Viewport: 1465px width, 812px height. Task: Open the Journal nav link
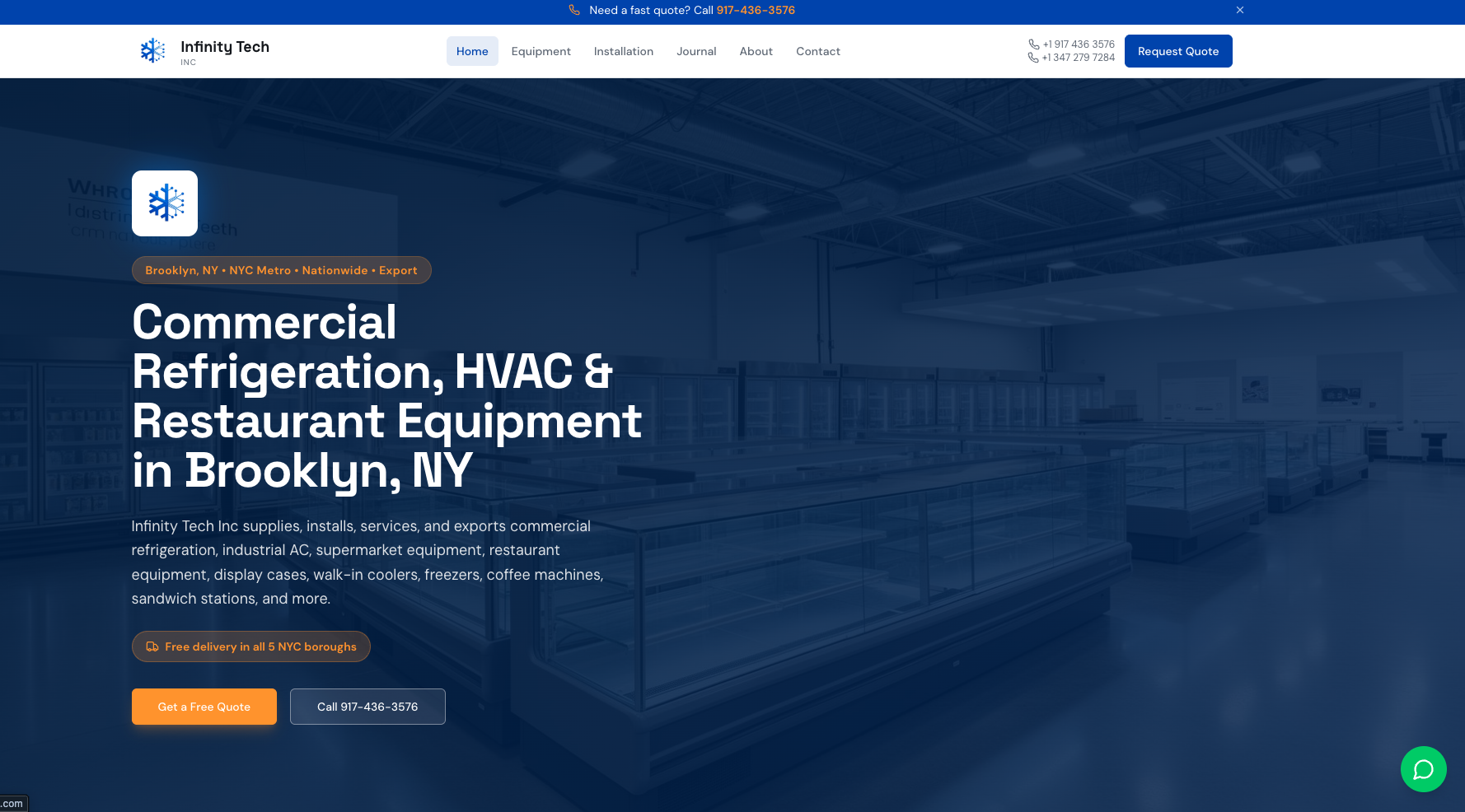tap(696, 51)
